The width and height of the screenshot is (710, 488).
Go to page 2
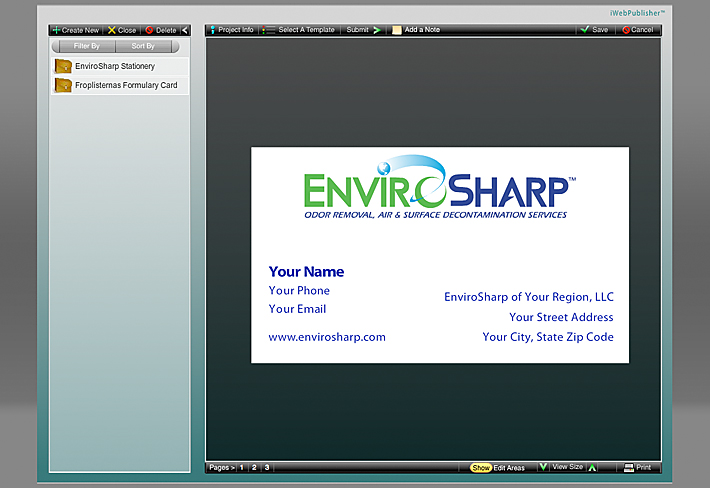pos(254,468)
